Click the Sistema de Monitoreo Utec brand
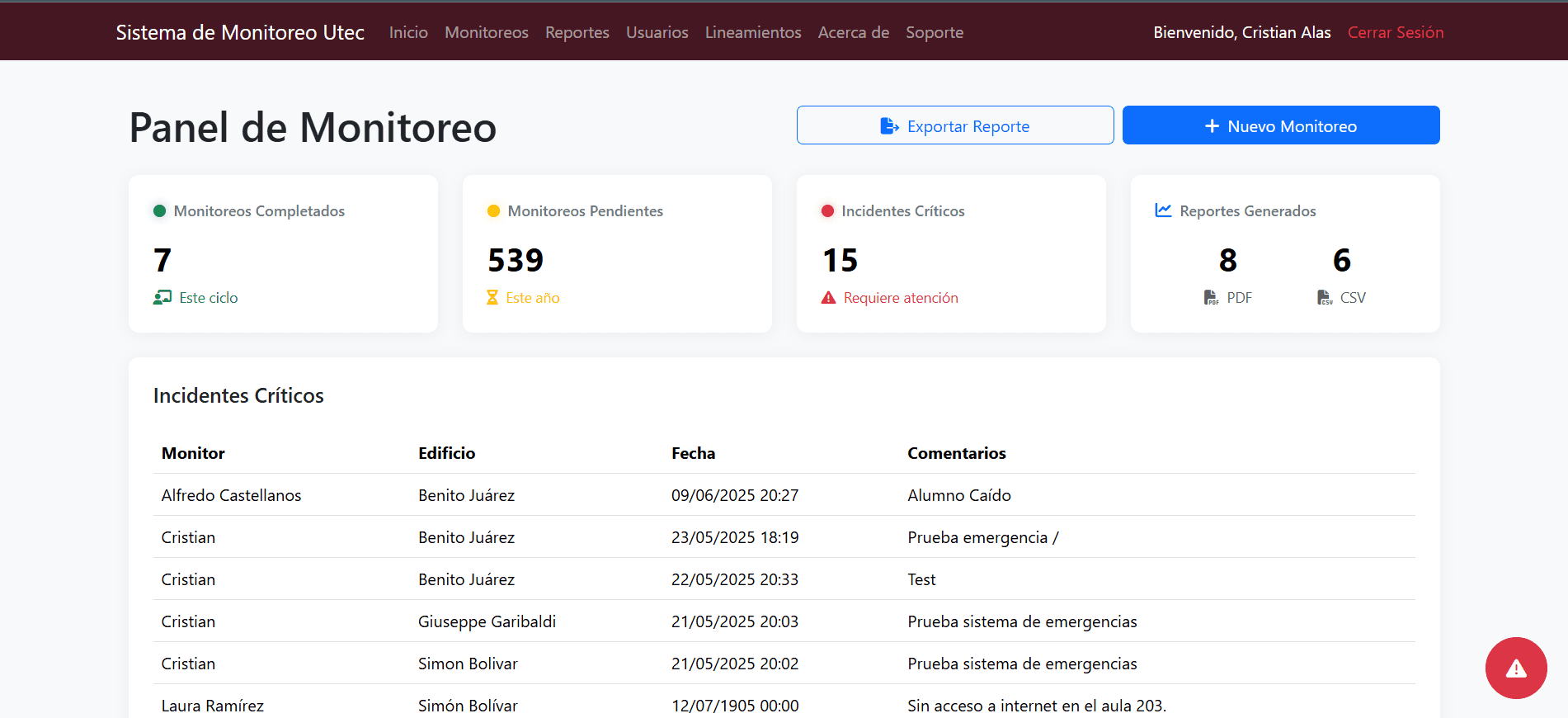Screen dimensions: 1568x718 click(240, 32)
